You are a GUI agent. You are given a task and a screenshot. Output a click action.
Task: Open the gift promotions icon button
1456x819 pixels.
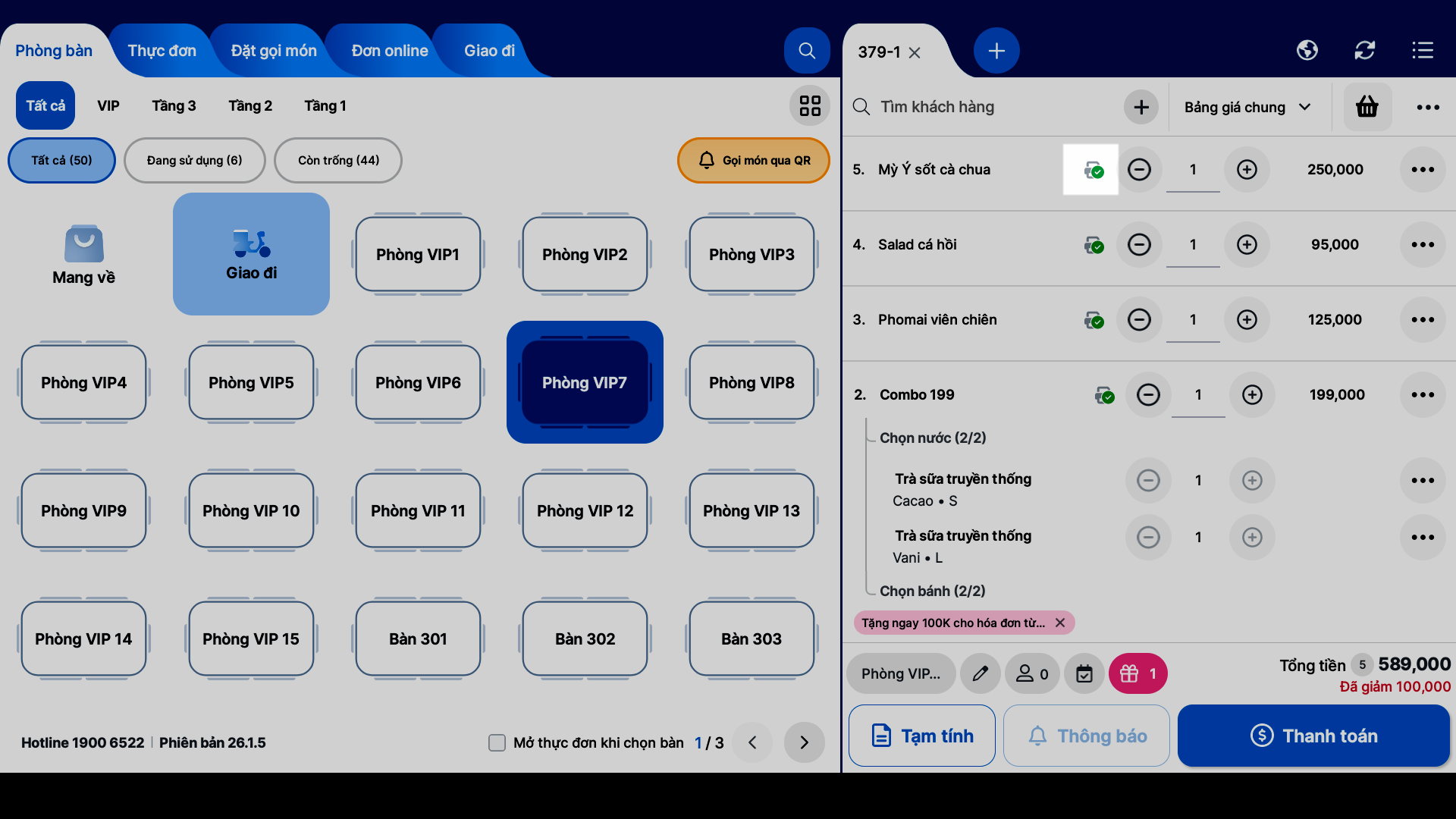[x=1137, y=673]
